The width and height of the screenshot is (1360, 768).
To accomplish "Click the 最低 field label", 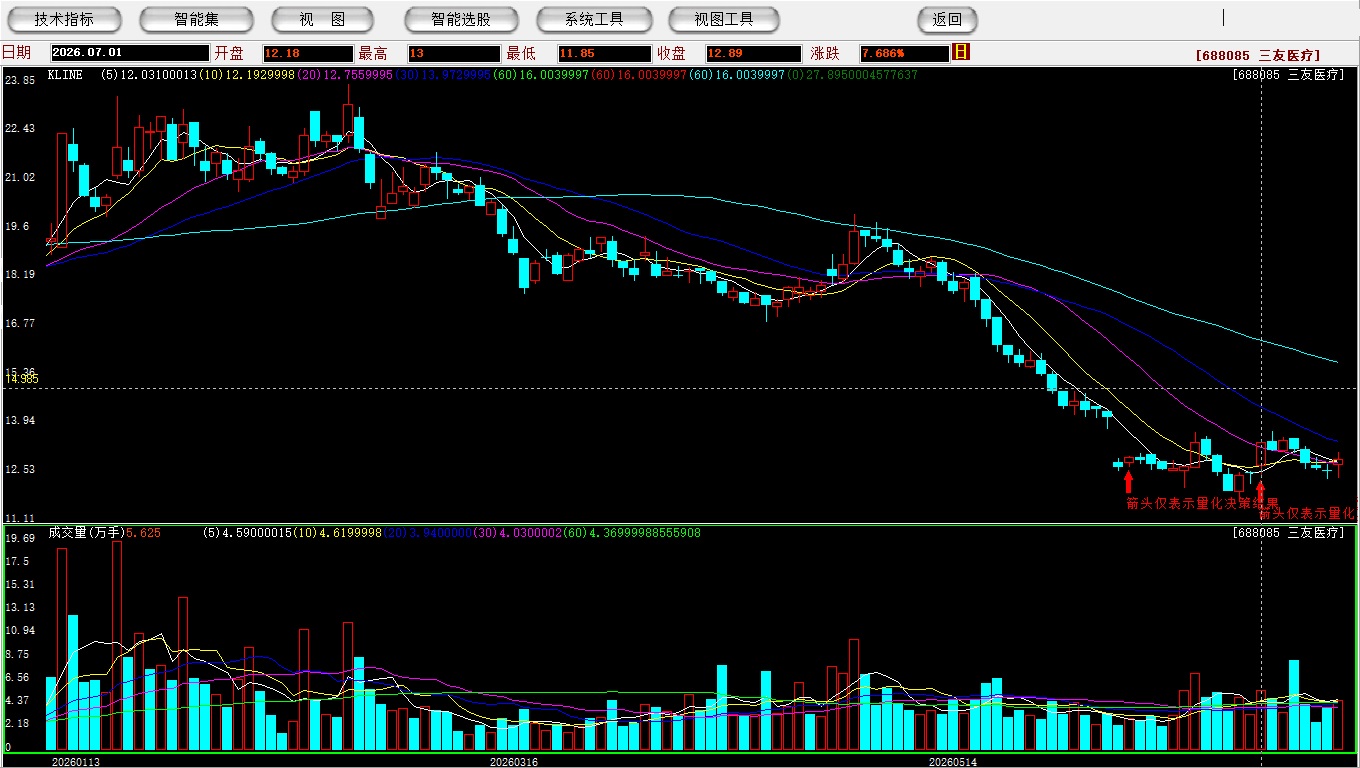I will click(x=522, y=53).
